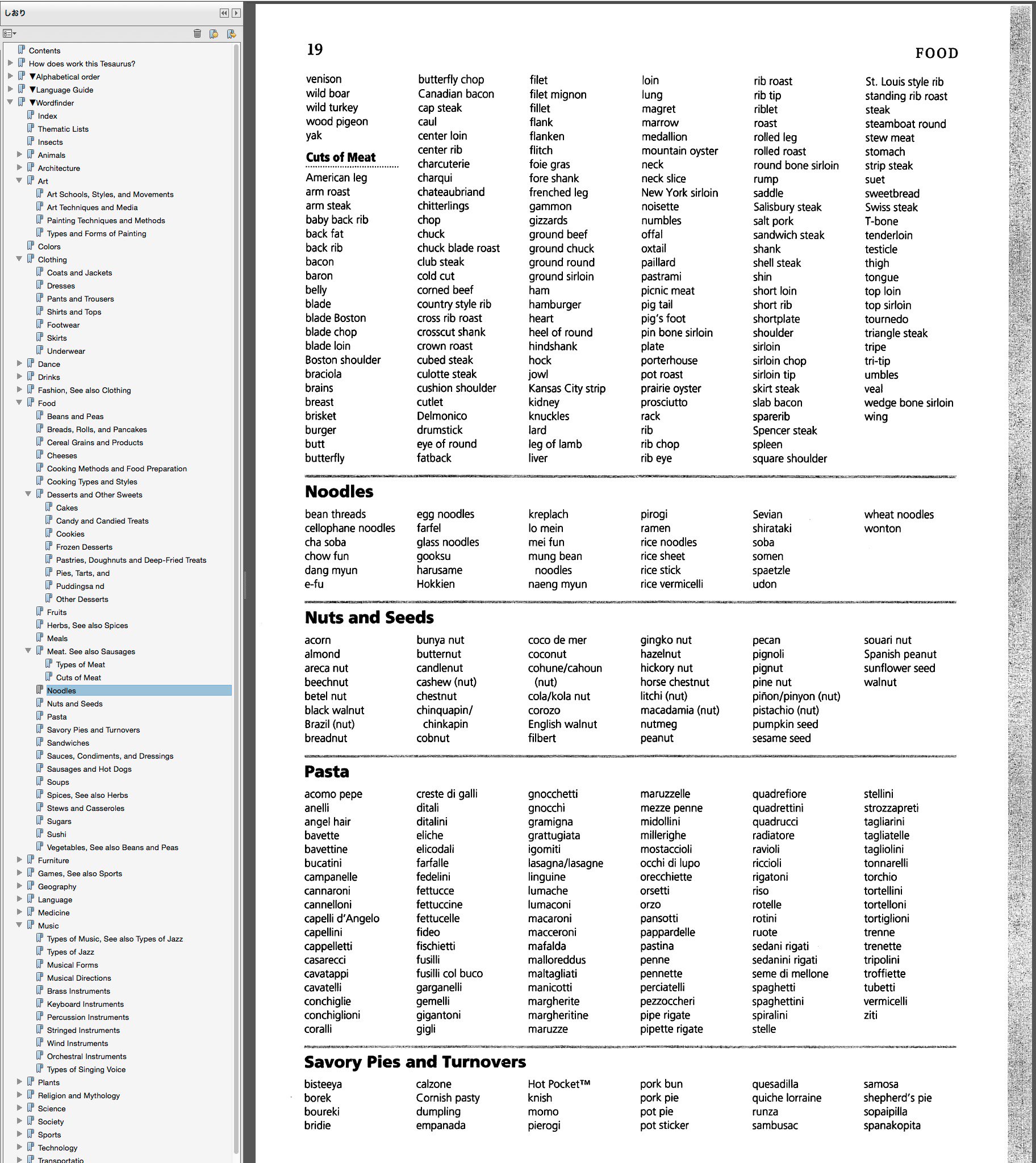
Task: Delete the selected bookmark using the trash icon
Action: tap(198, 34)
